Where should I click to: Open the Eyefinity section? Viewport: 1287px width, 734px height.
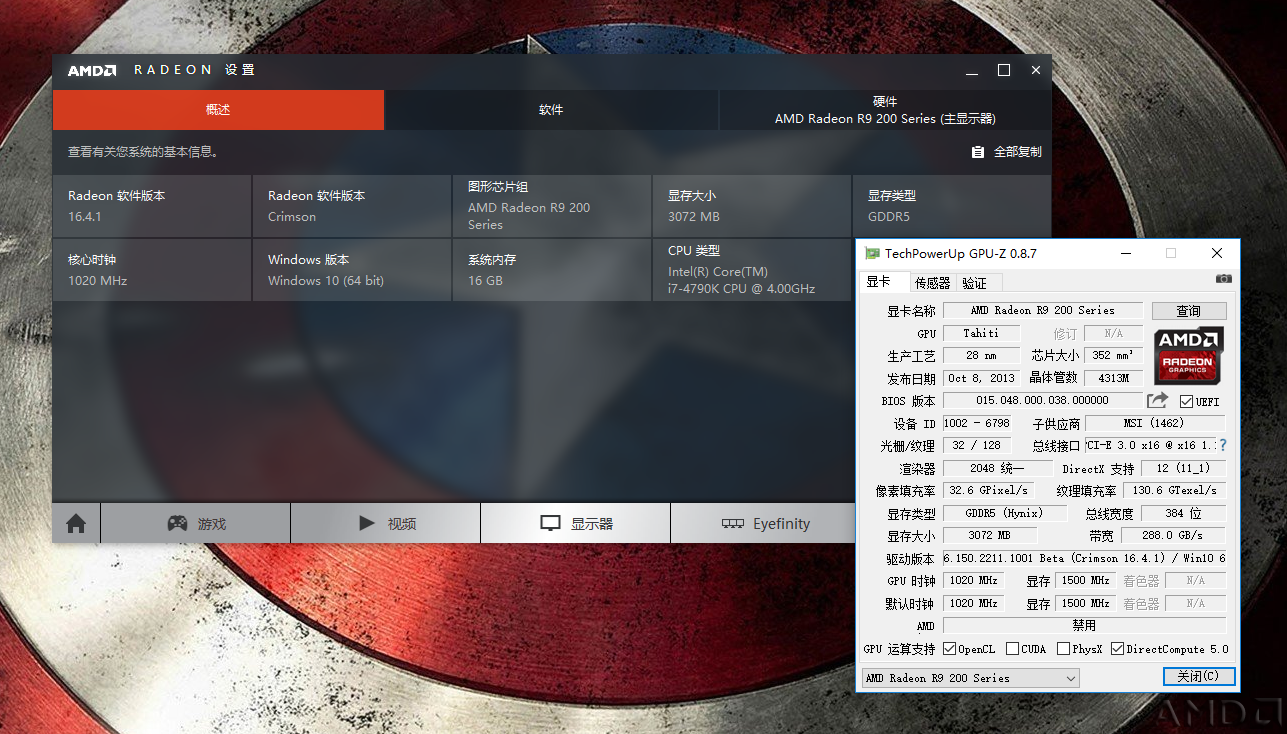coord(765,523)
